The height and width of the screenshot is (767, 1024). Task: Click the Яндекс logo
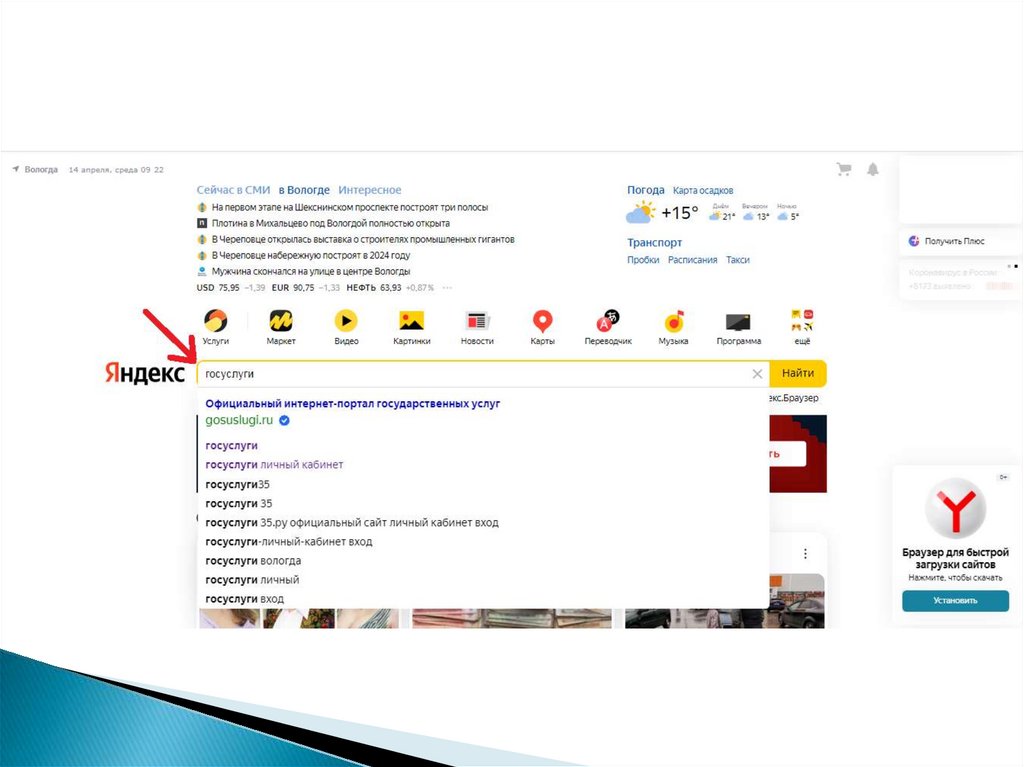tap(145, 373)
